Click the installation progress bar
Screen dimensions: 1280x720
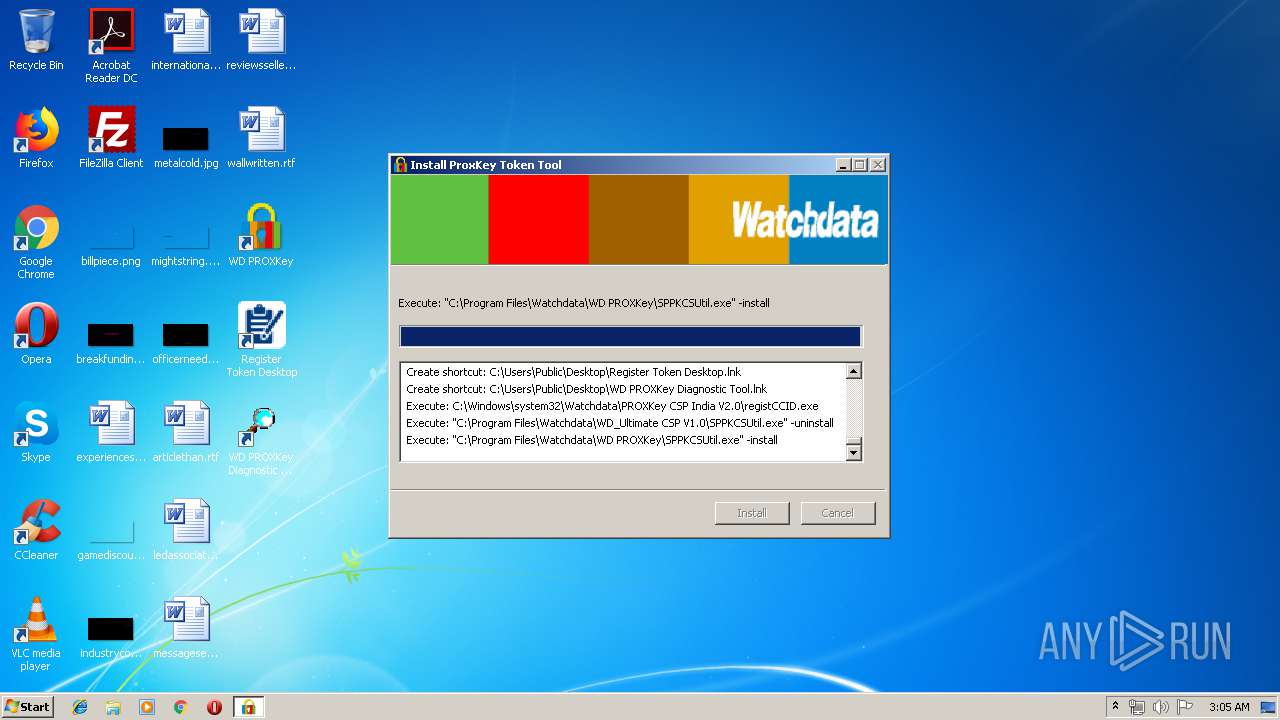point(630,336)
